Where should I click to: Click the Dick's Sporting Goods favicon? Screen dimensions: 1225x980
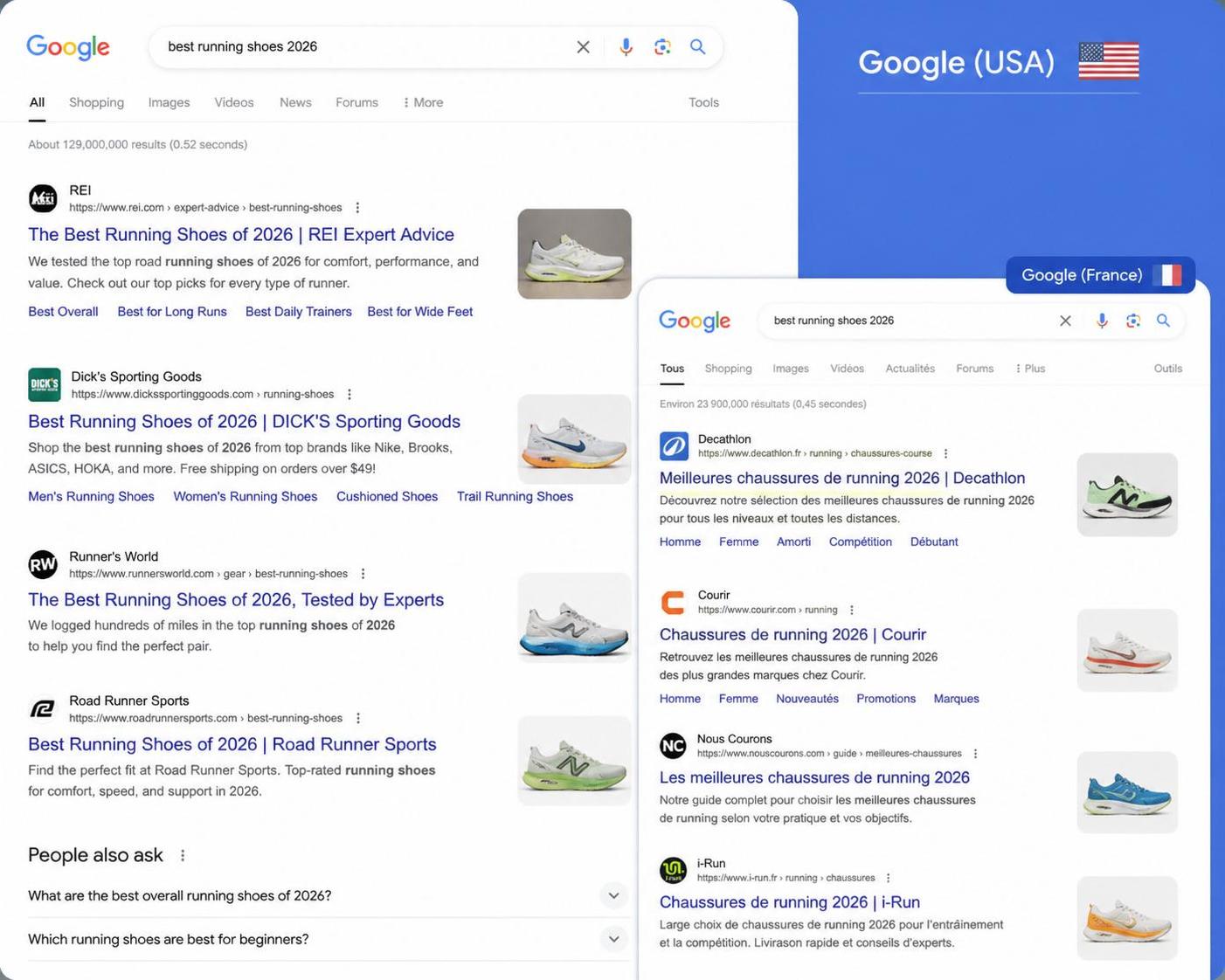pos(45,384)
